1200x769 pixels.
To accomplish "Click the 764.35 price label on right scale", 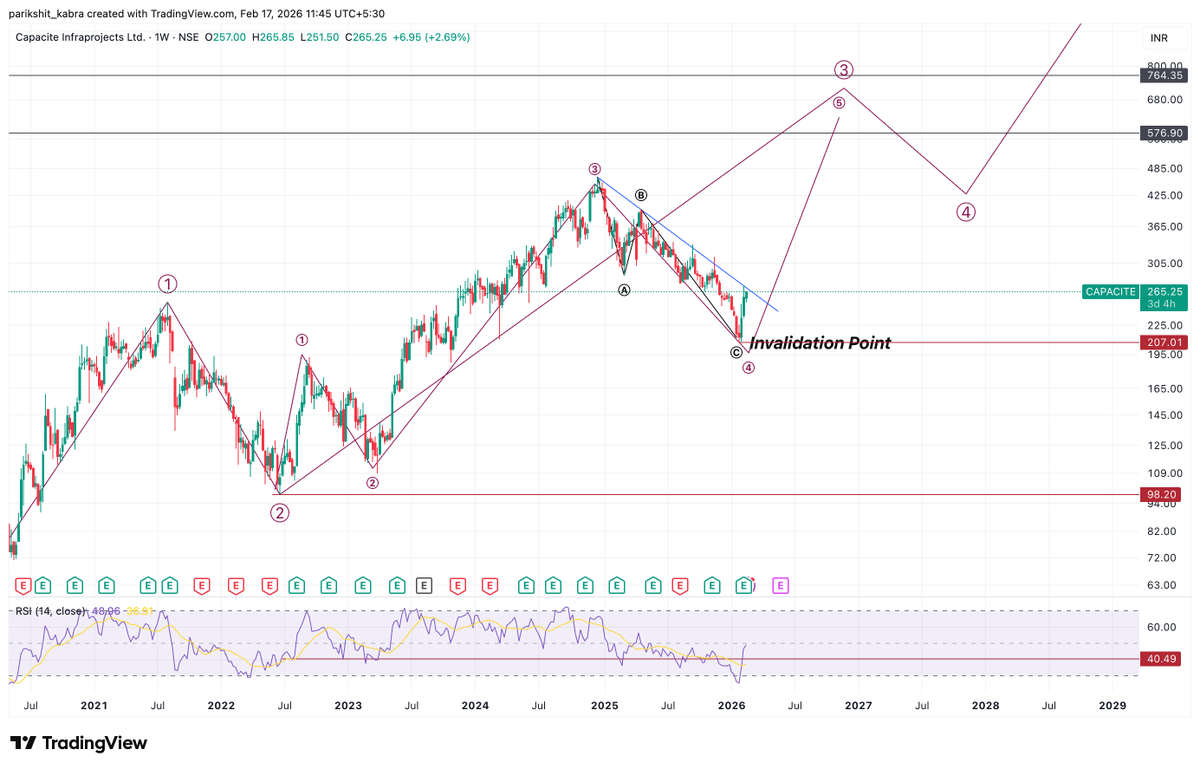I will pos(1163,75).
